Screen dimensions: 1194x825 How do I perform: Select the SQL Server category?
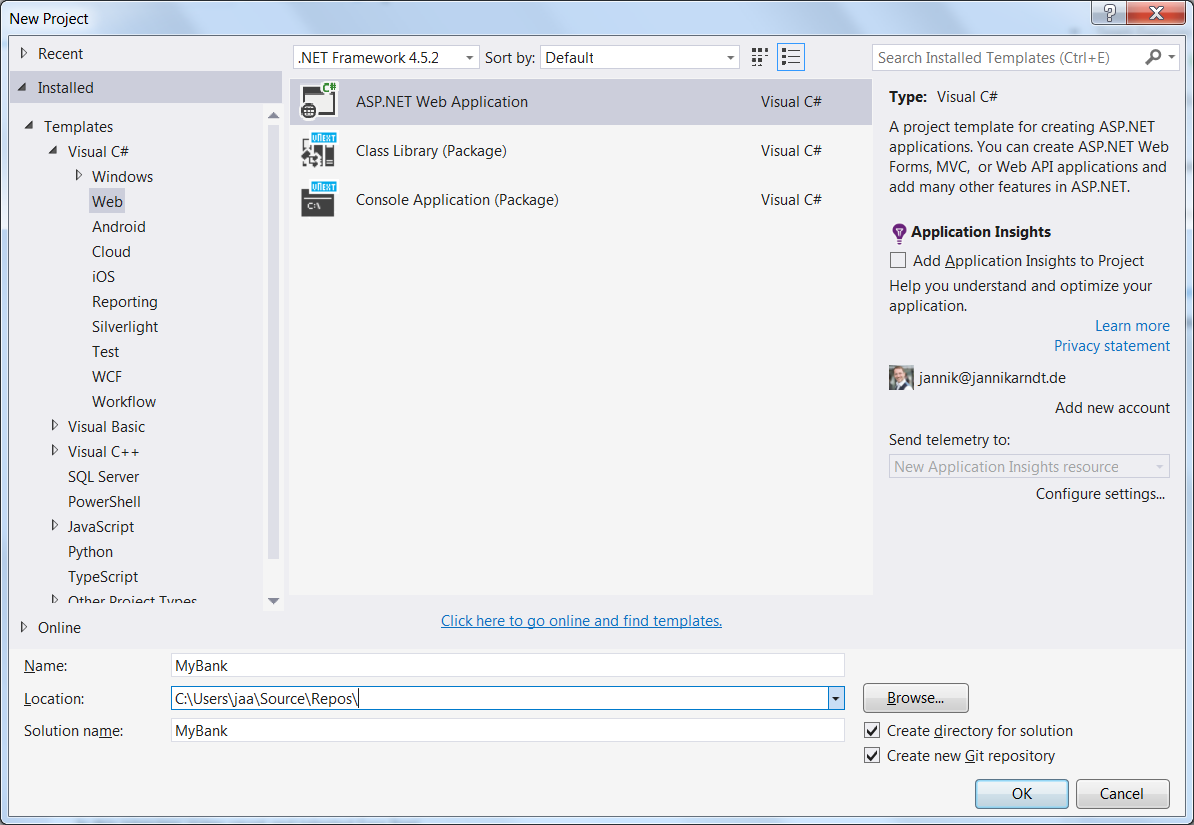tap(104, 476)
